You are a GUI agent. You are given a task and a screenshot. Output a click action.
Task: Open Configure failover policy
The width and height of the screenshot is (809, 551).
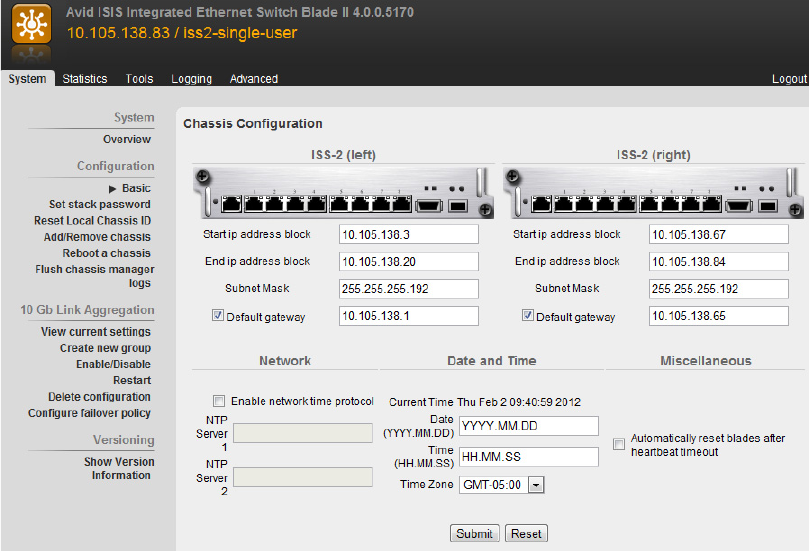tap(89, 413)
